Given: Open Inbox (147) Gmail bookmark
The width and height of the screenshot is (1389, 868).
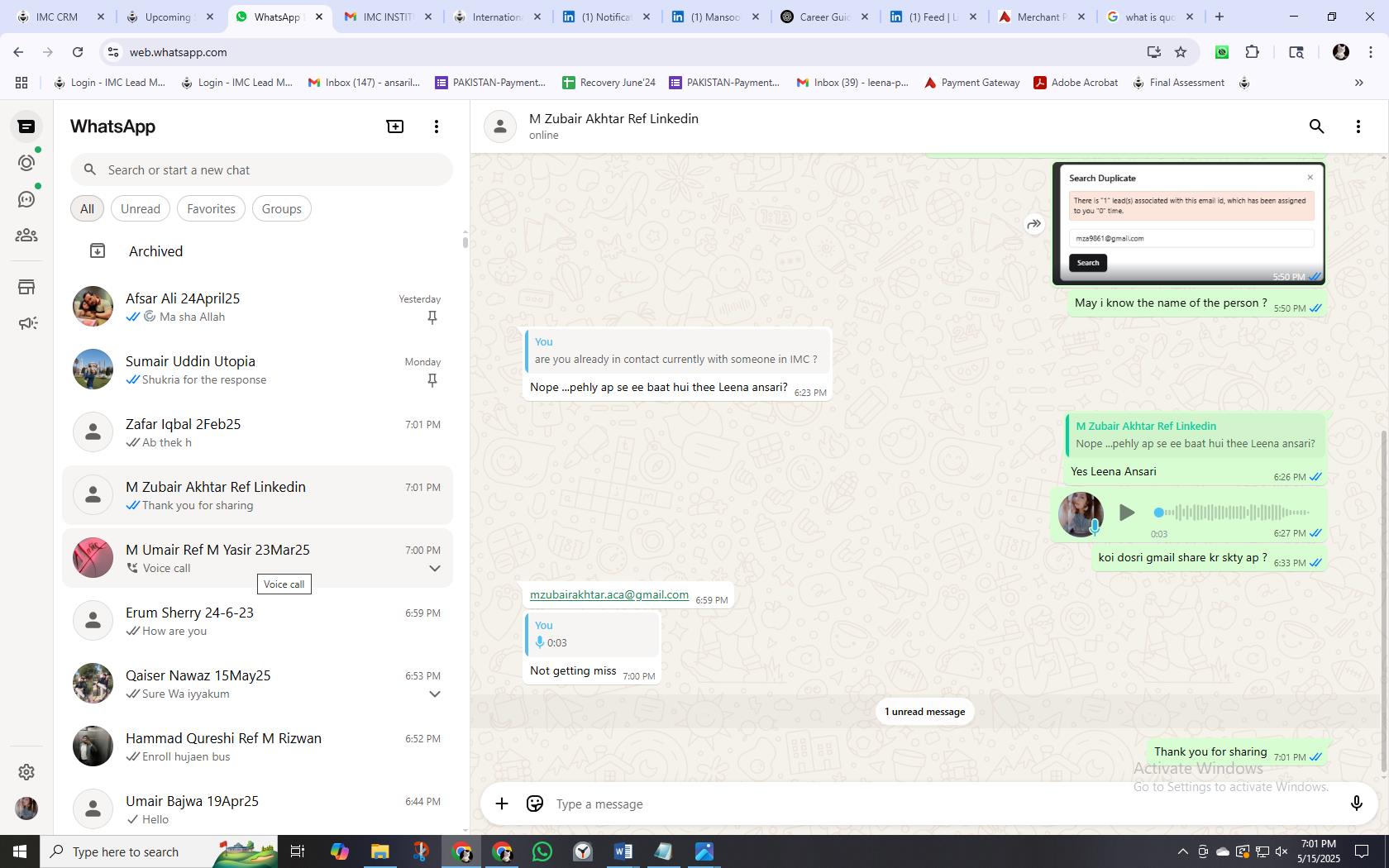Looking at the screenshot, I should pyautogui.click(x=365, y=83).
